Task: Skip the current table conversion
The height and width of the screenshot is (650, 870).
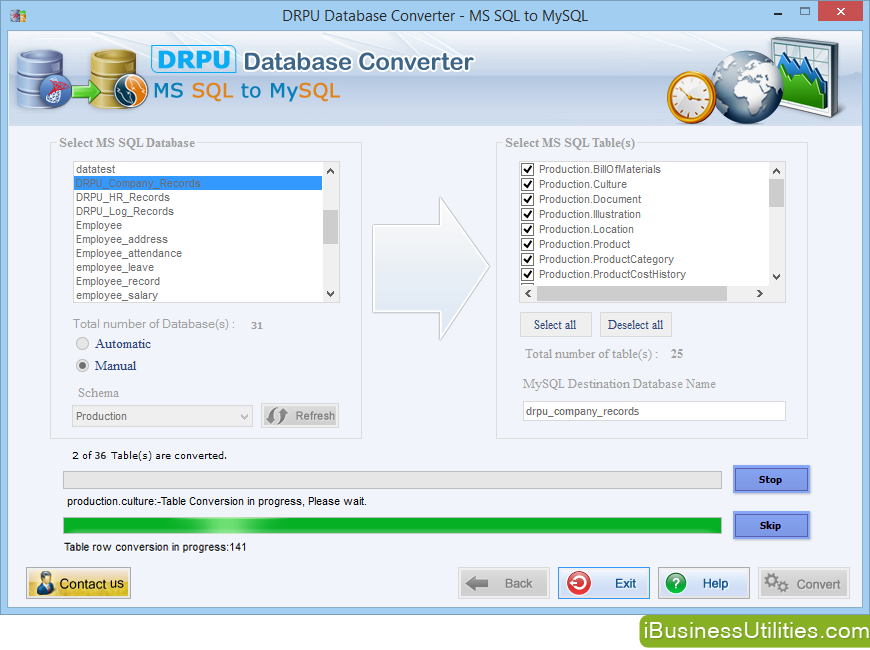Action: tap(771, 525)
